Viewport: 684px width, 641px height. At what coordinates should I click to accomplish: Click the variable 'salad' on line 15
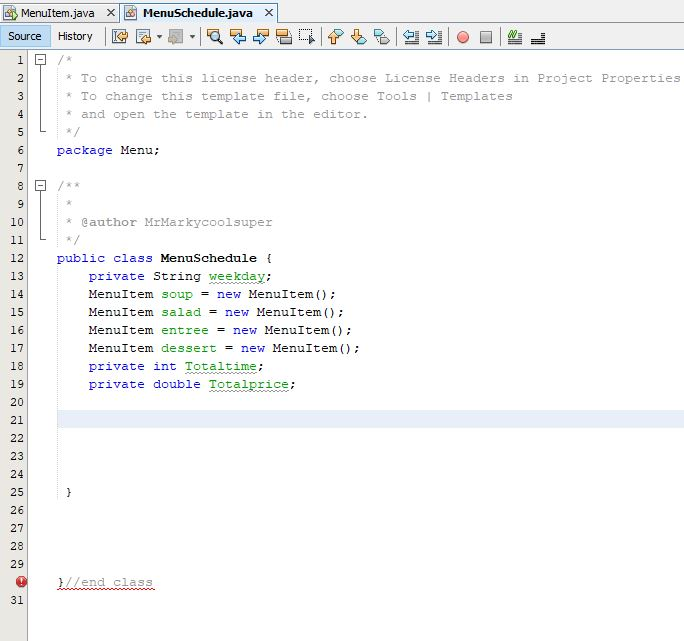pyautogui.click(x=181, y=312)
